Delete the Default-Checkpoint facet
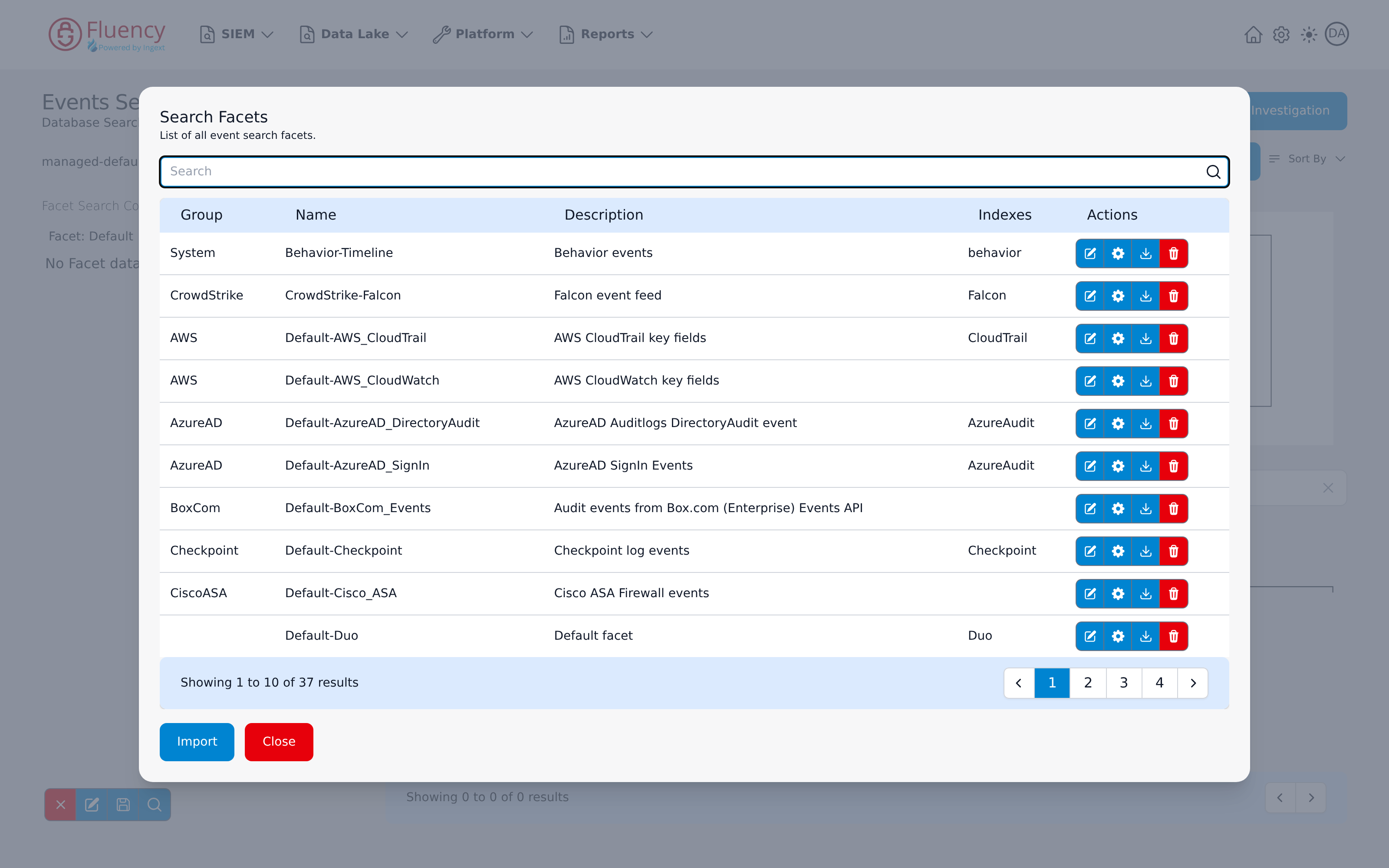This screenshot has width=1389, height=868. (1174, 551)
